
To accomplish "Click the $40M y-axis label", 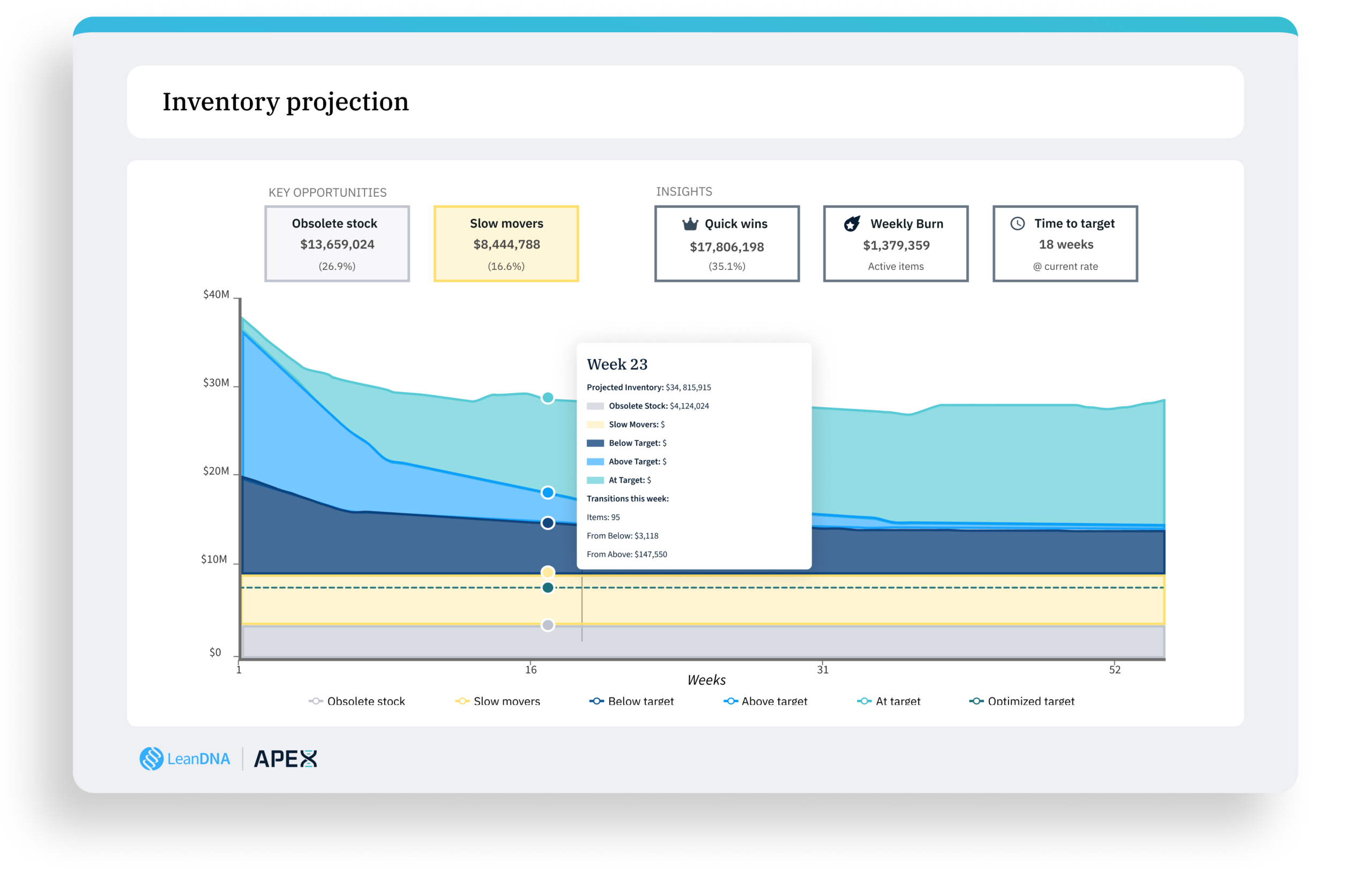I will pyautogui.click(x=216, y=295).
